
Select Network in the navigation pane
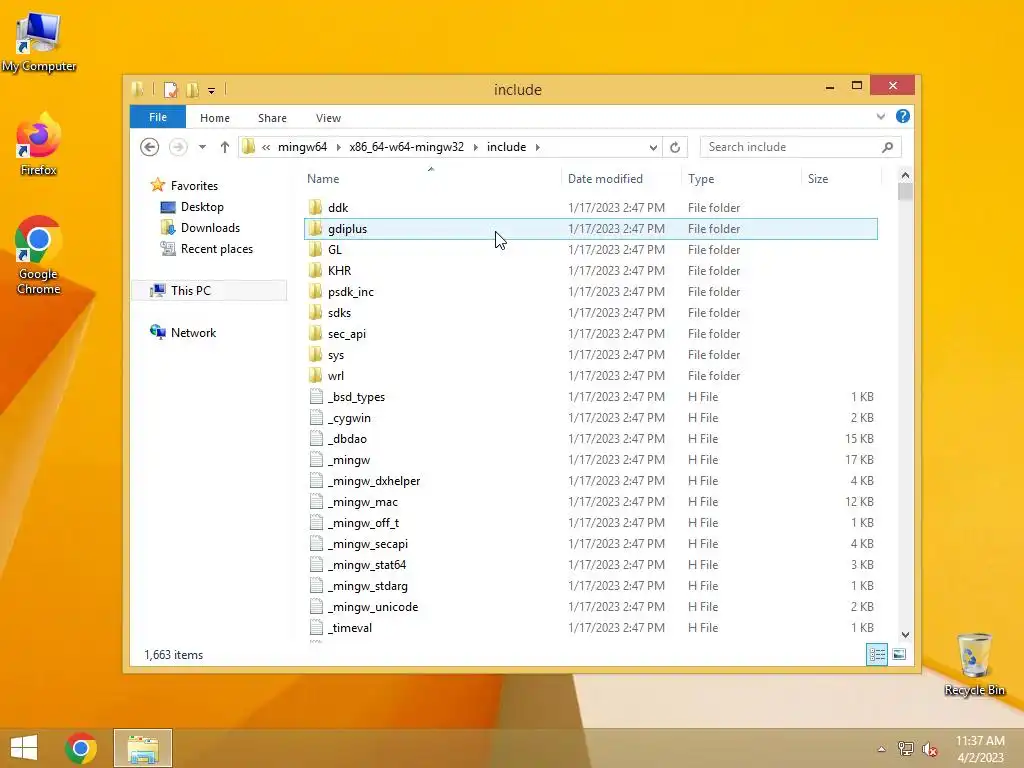[193, 332]
